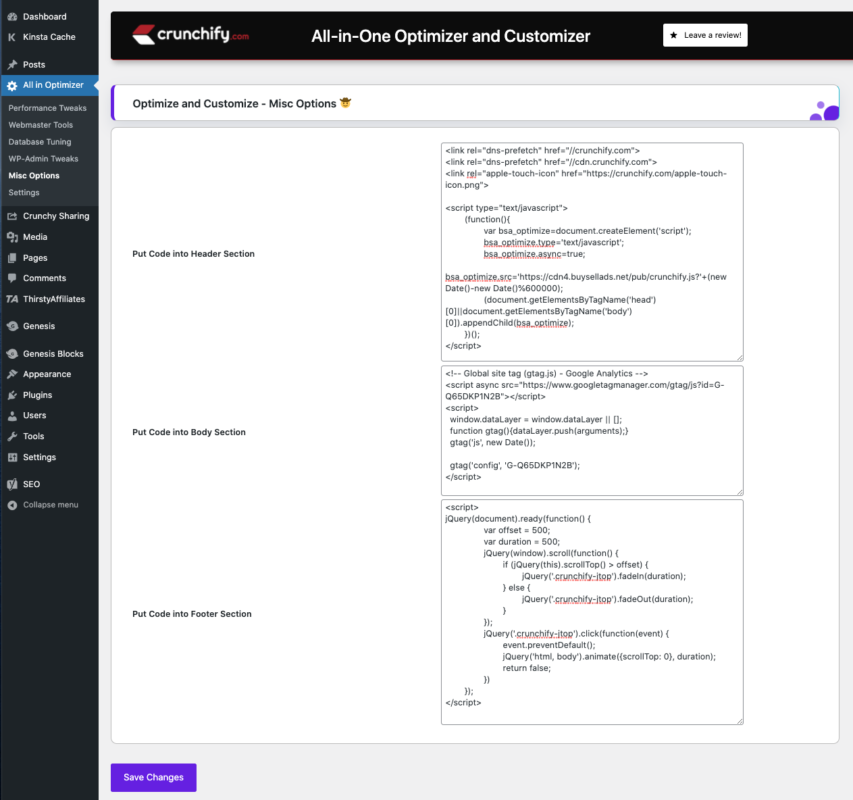
Task: Open the Comments menu
Action: click(x=50, y=278)
